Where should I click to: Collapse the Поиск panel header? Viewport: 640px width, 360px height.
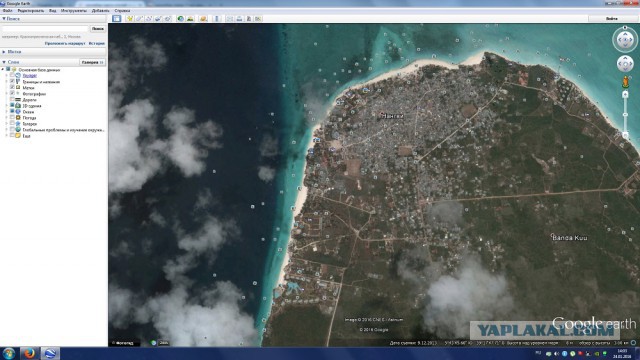click(53, 19)
